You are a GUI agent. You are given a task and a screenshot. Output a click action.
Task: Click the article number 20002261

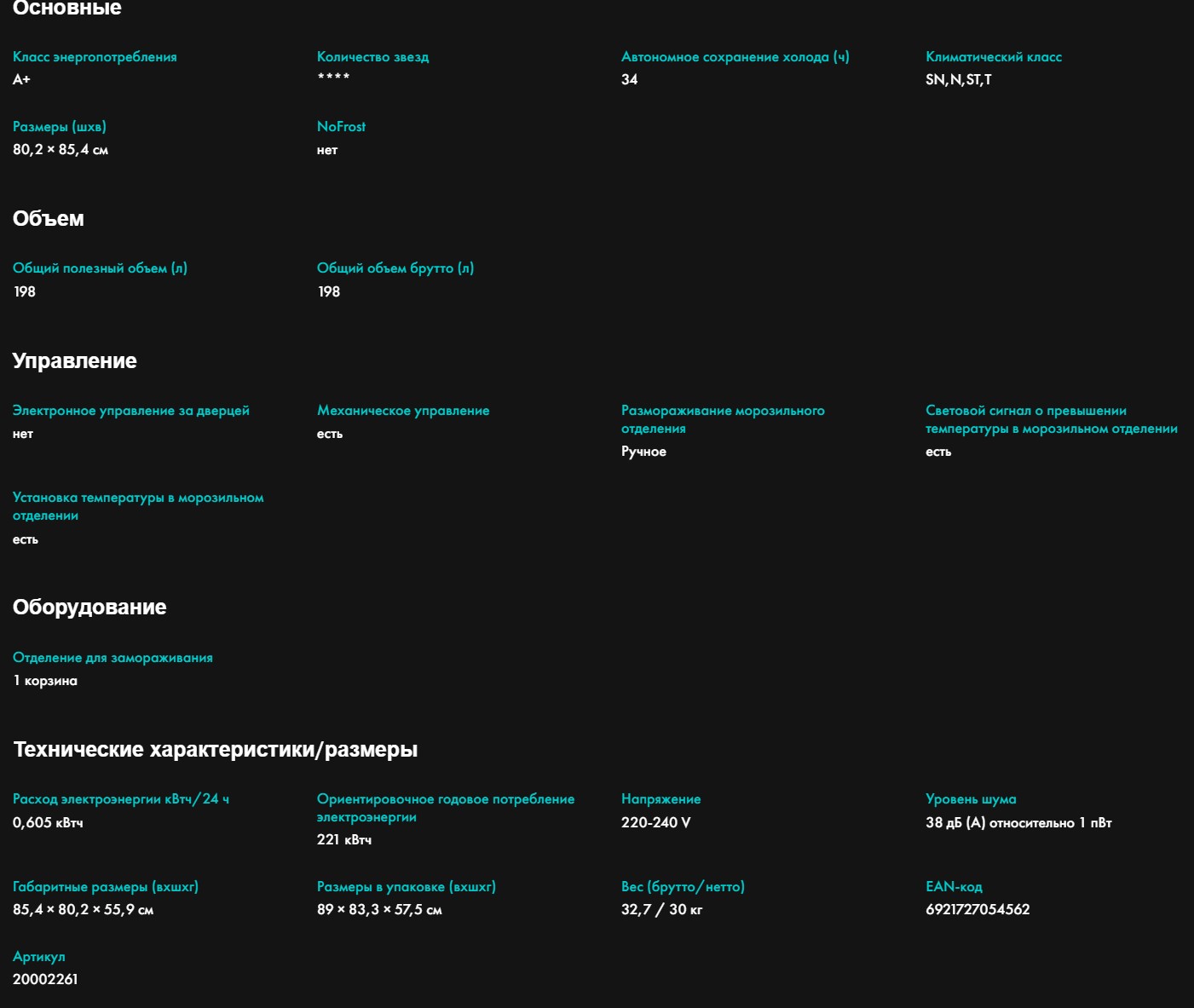click(x=45, y=980)
